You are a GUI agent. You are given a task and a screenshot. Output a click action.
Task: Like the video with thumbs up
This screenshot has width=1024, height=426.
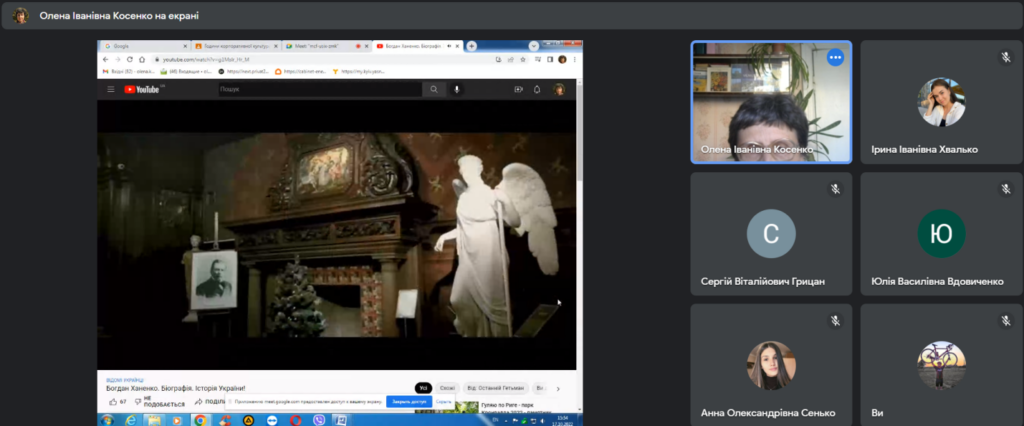(112, 401)
